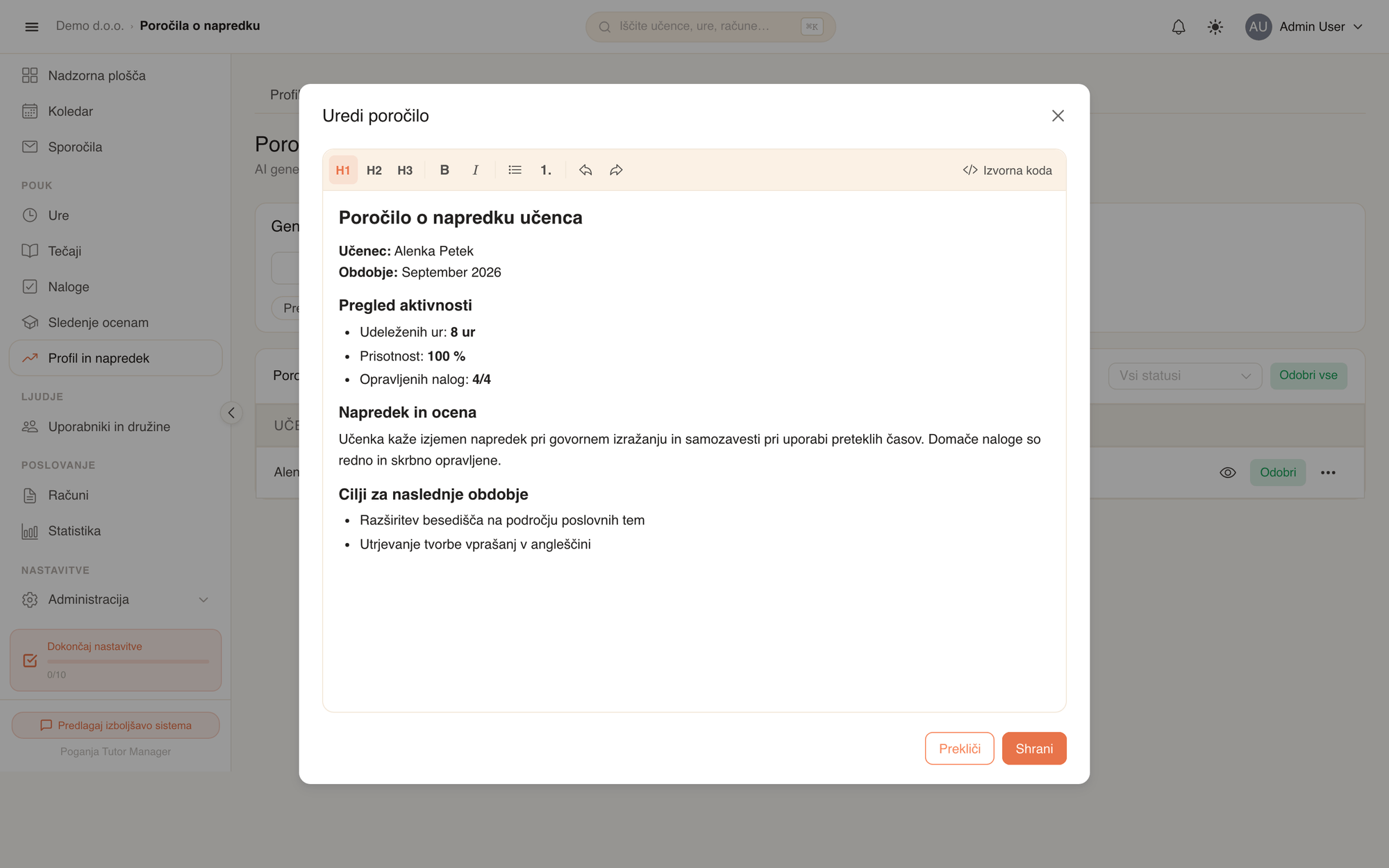1389x868 pixels.
Task: Redo last edit in report editor
Action: (x=616, y=170)
